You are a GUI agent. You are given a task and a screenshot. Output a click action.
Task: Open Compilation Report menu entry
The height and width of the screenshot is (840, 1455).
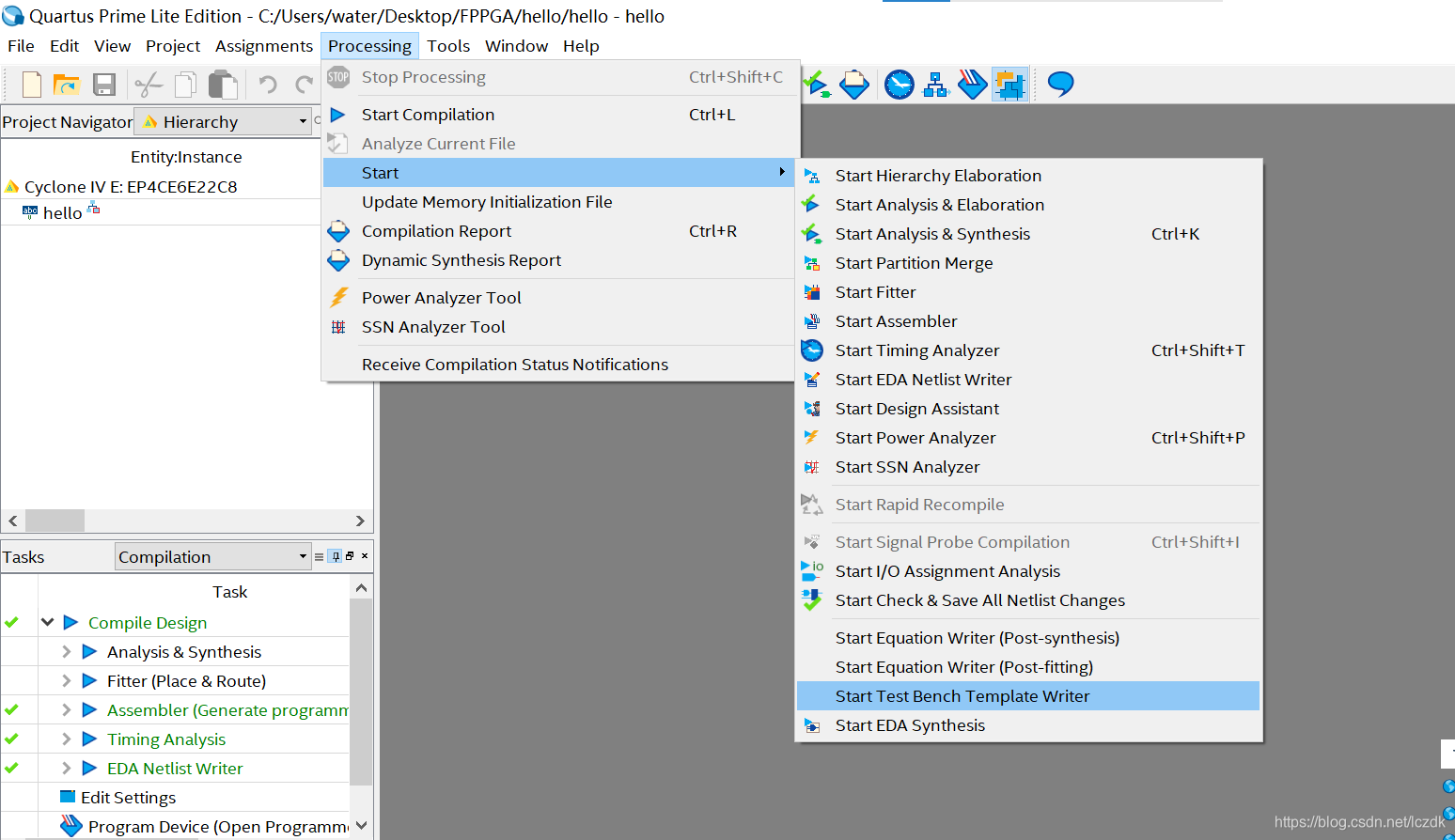point(560,231)
